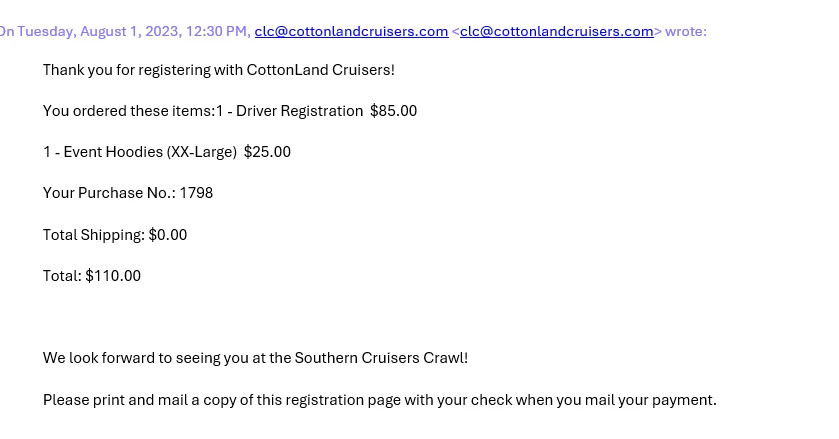
Task: Click the 'Thank you for registering' line
Action: pyautogui.click(x=219, y=70)
